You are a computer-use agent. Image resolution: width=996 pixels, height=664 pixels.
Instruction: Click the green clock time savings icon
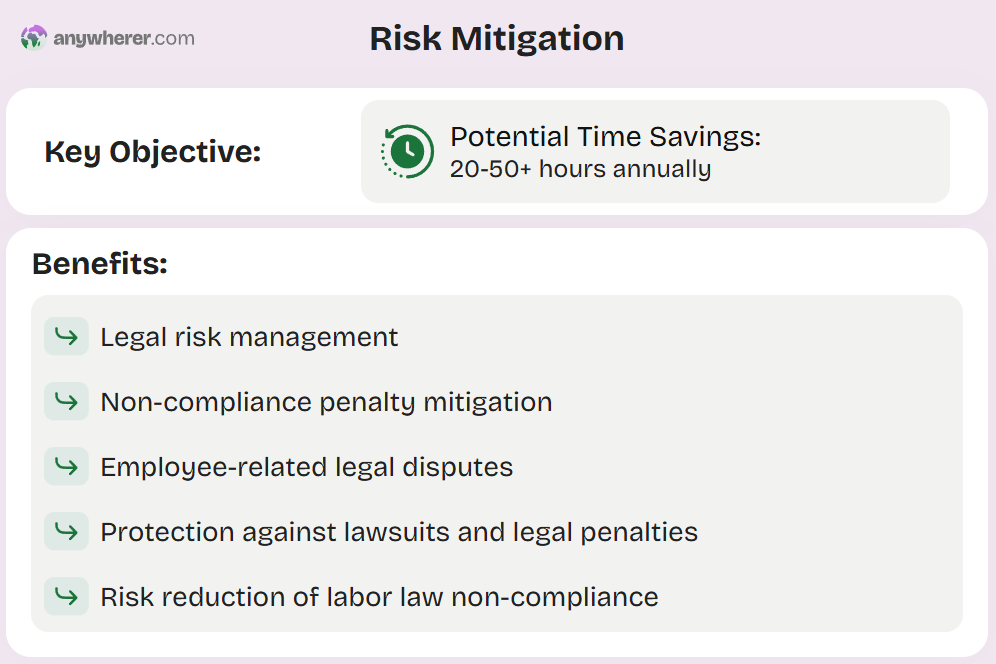point(407,151)
